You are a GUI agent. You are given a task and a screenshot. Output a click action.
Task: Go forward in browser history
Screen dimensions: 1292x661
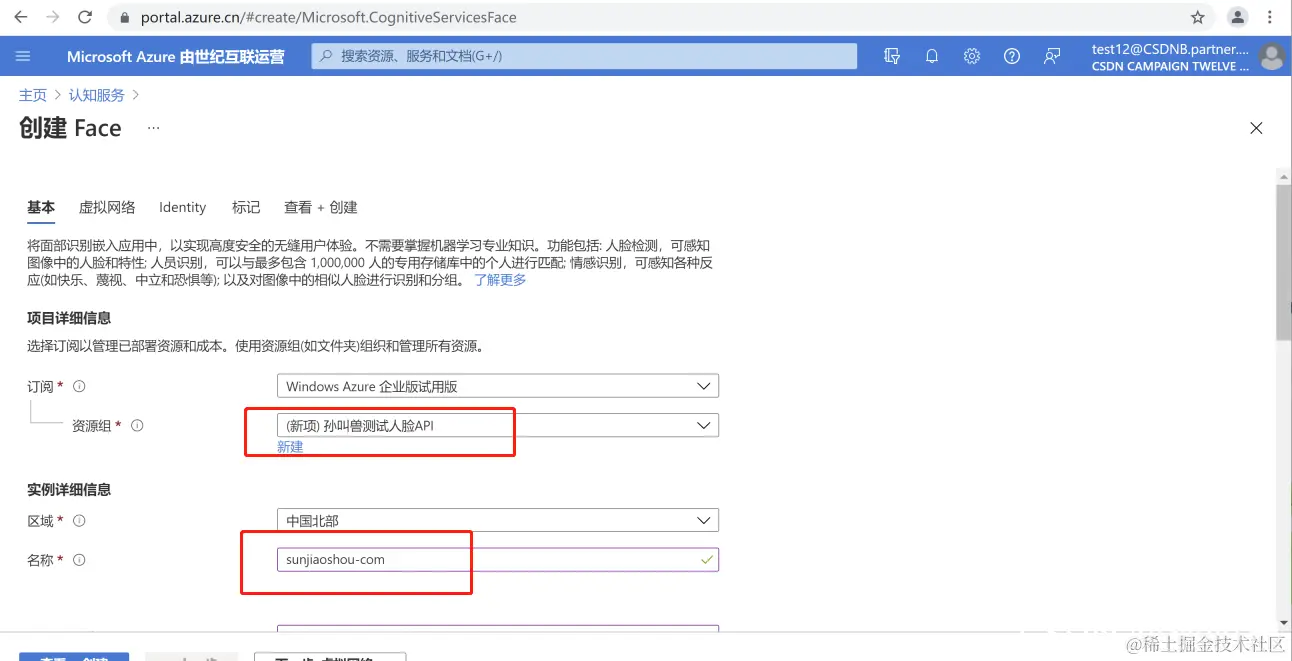tap(52, 17)
